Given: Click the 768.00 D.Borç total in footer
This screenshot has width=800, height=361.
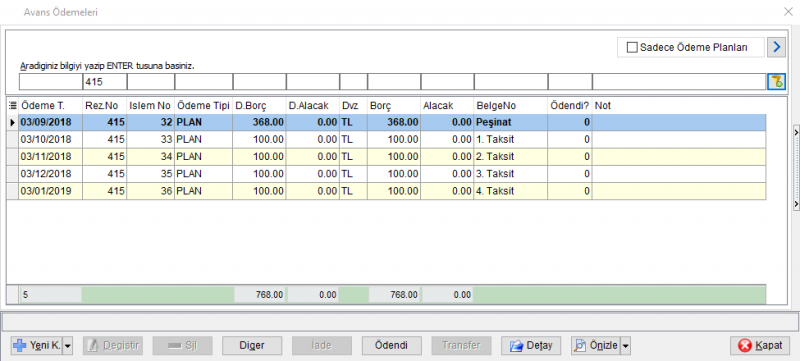Looking at the screenshot, I should click(x=260, y=295).
